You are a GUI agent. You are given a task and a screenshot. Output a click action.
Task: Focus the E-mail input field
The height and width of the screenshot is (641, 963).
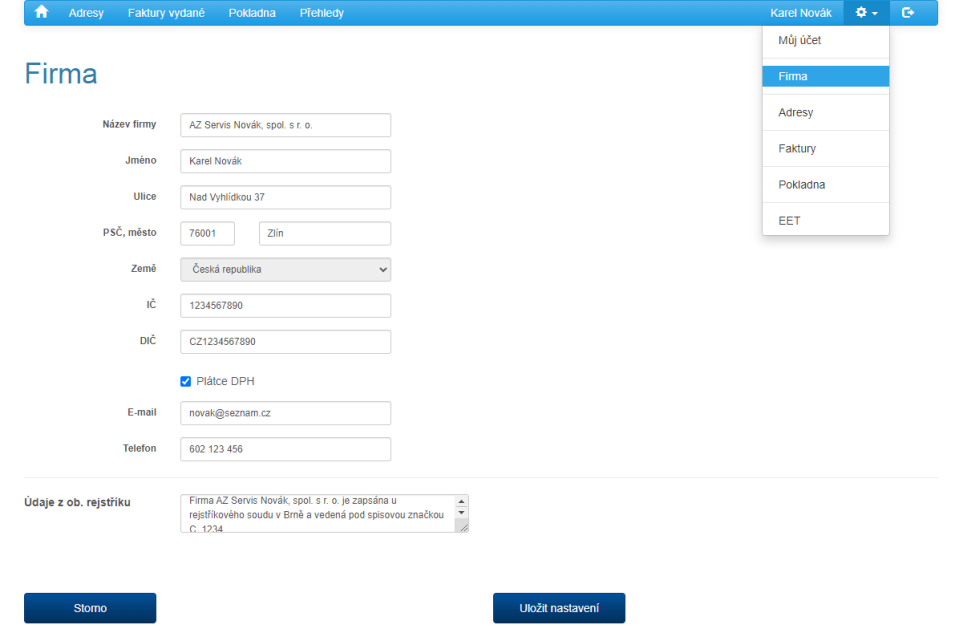click(x=286, y=413)
